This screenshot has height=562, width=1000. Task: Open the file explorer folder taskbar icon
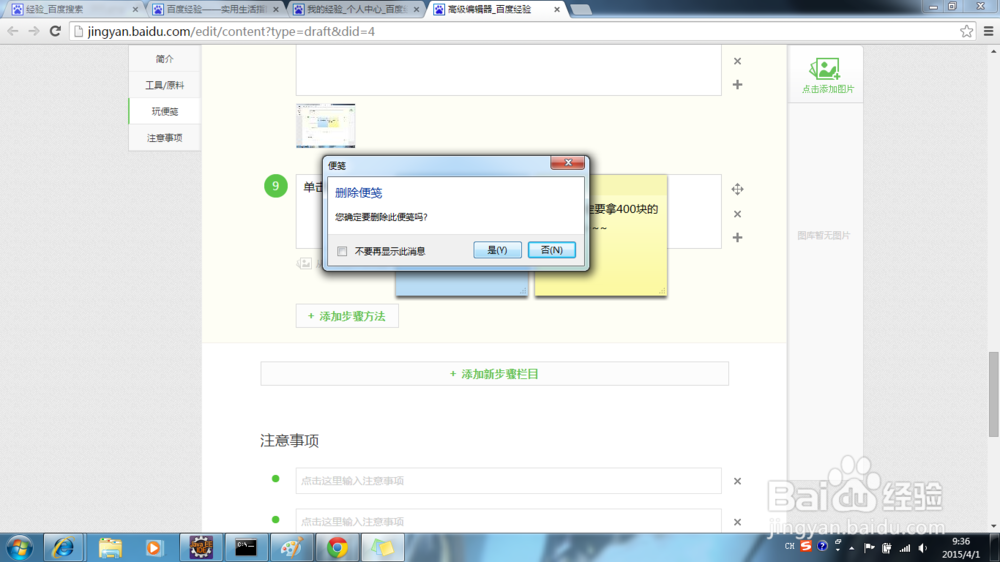[x=110, y=548]
